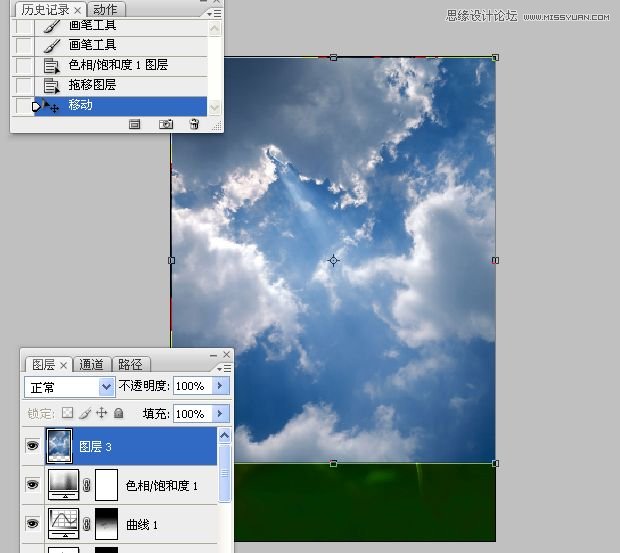620x553 pixels.
Task: Toggle history brush source box beside 色相/饱和度 1 图层
Action: pos(23,66)
